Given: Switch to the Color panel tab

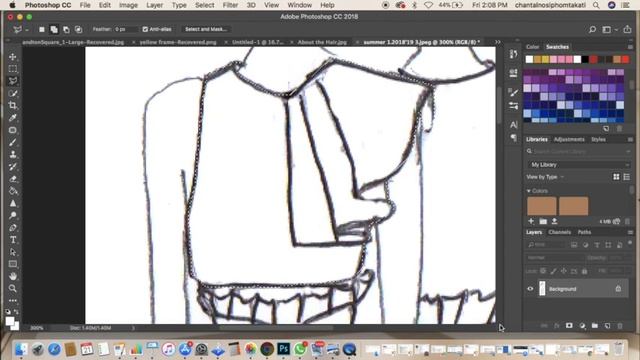Looking at the screenshot, I should click(532, 47).
